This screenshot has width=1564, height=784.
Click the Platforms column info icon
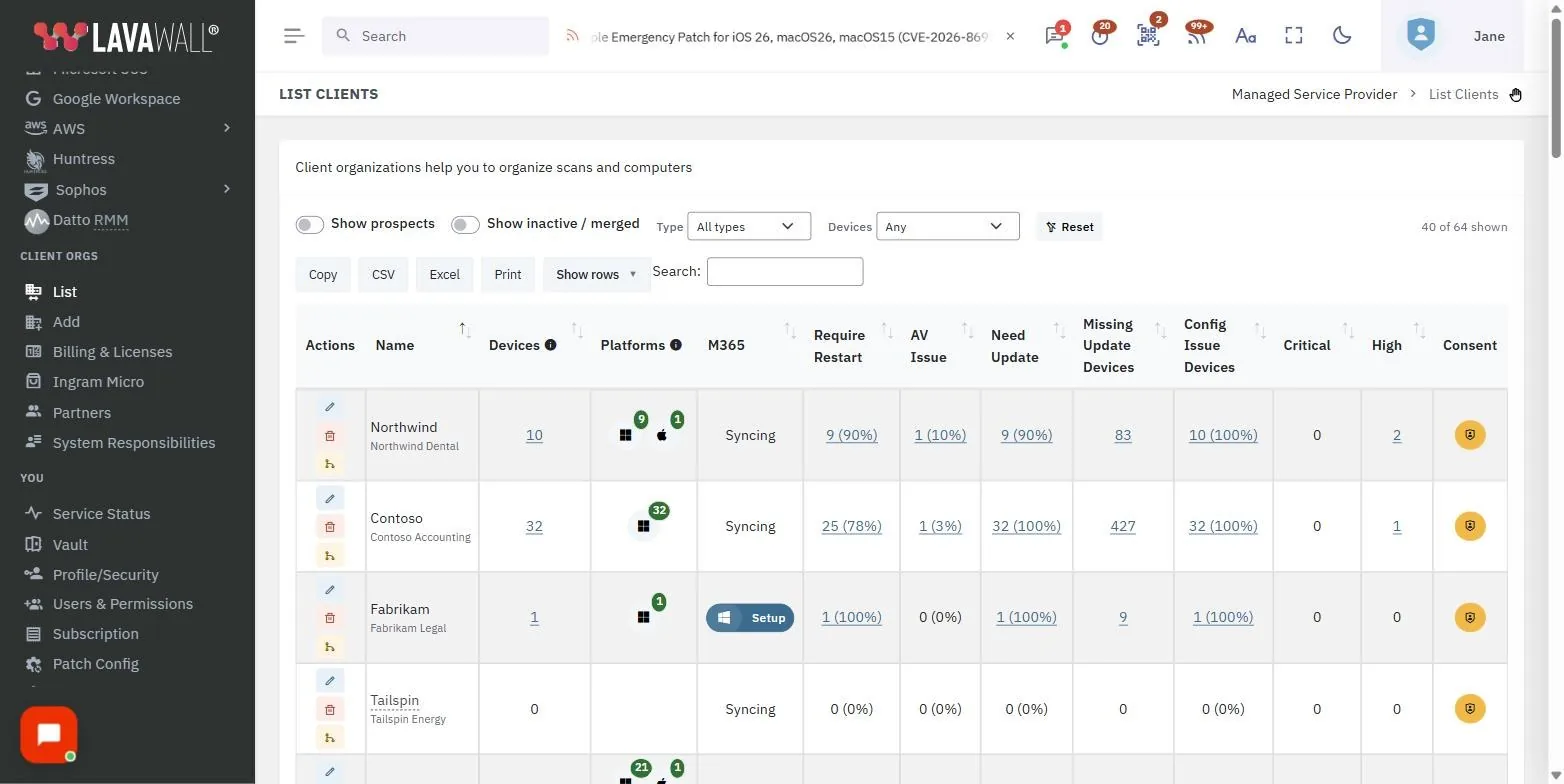pyautogui.click(x=676, y=345)
